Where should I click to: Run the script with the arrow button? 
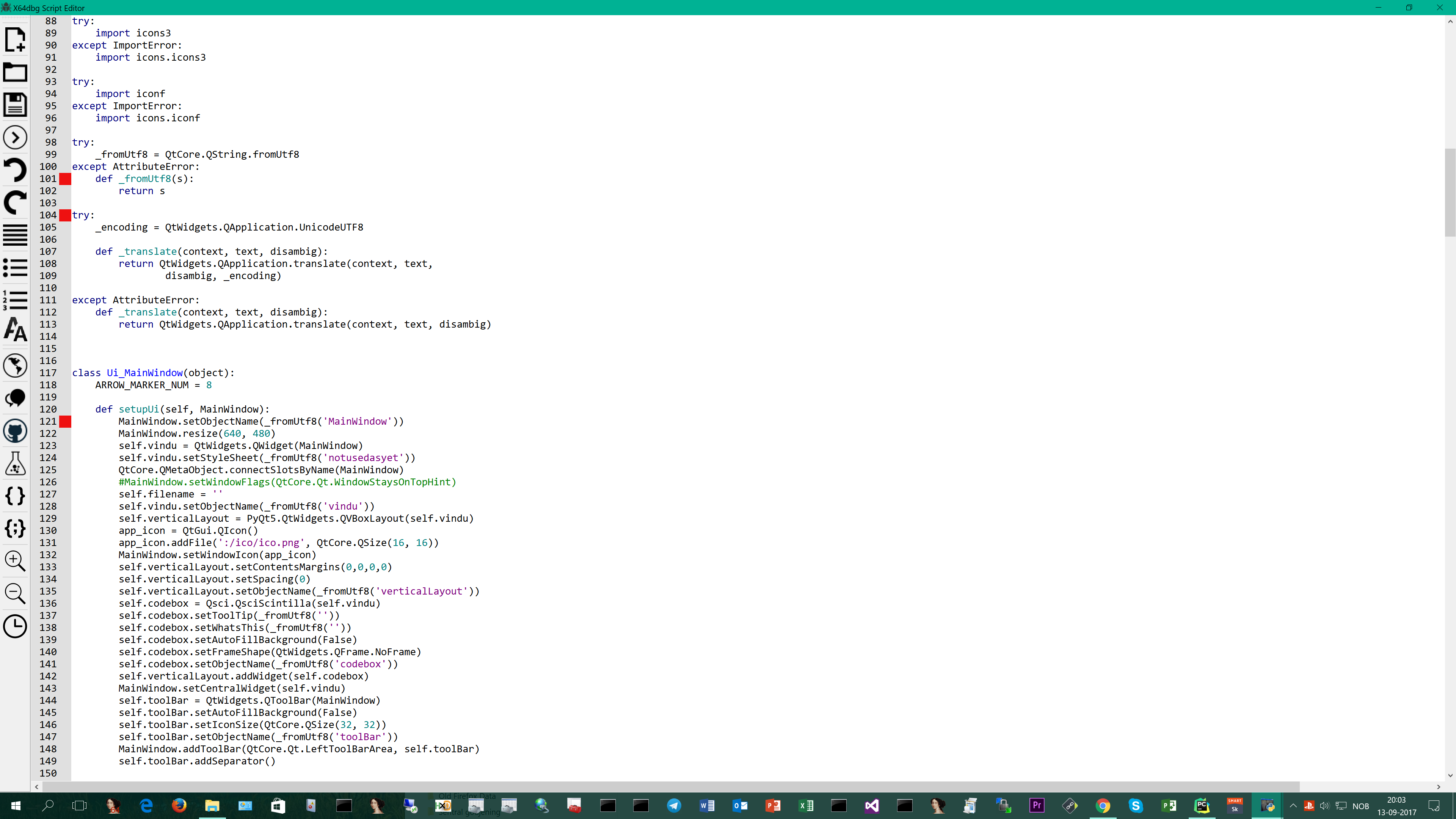click(15, 137)
